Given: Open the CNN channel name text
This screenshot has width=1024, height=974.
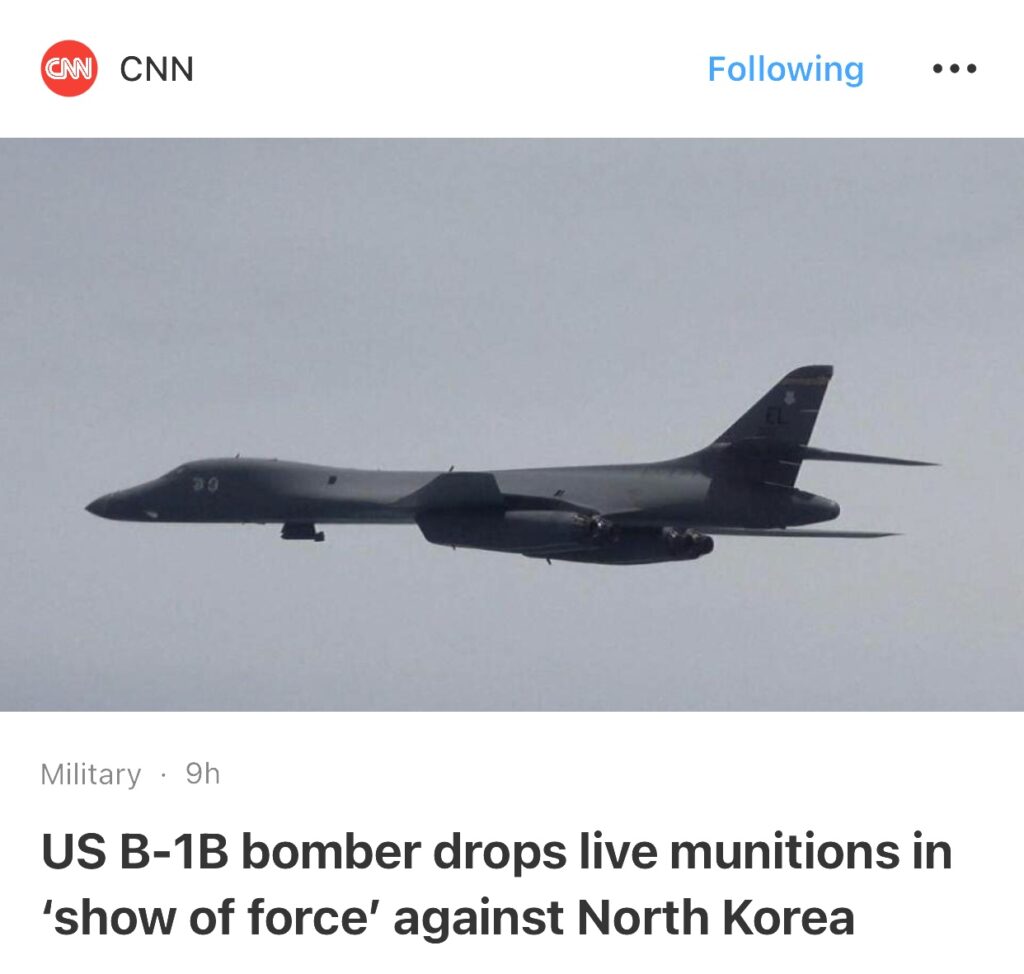Looking at the screenshot, I should point(157,69).
